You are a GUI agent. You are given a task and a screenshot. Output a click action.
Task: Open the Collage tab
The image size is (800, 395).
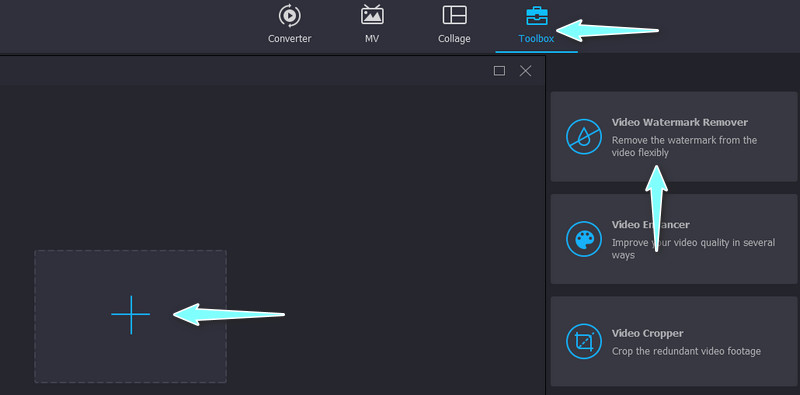coord(454,24)
